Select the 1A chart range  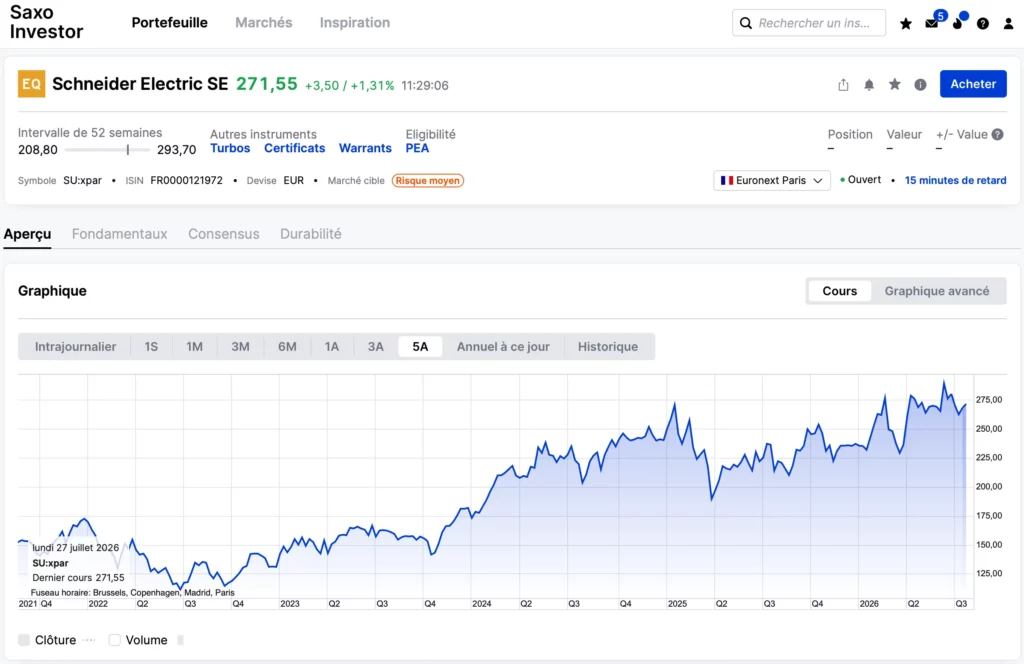pos(332,347)
